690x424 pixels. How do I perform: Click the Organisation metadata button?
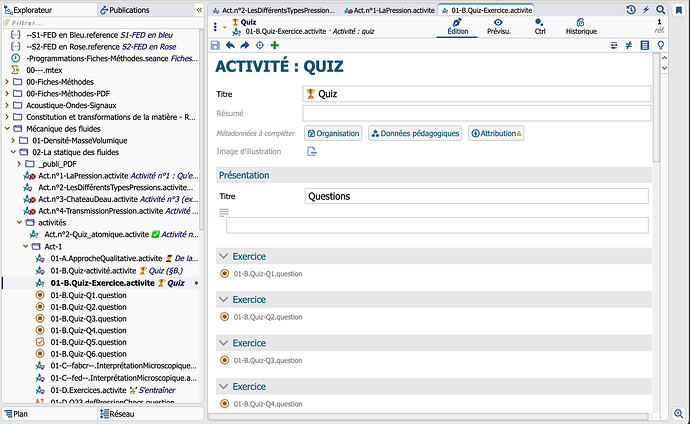333,133
